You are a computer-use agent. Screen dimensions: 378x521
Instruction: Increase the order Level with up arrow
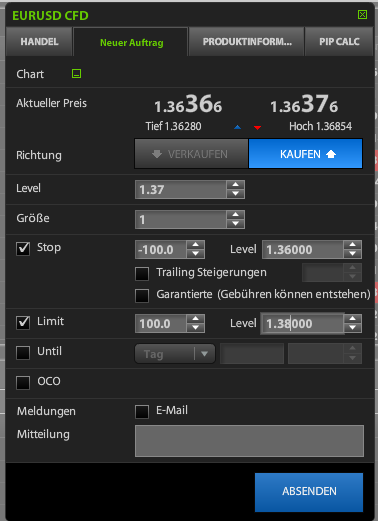pyautogui.click(x=236, y=185)
